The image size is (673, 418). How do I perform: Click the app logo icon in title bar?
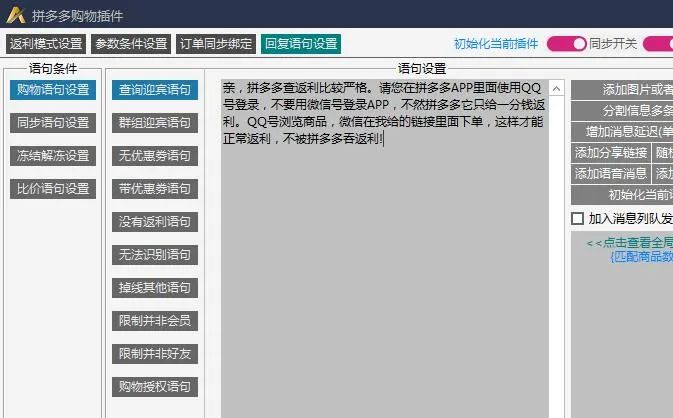click(x=16, y=15)
